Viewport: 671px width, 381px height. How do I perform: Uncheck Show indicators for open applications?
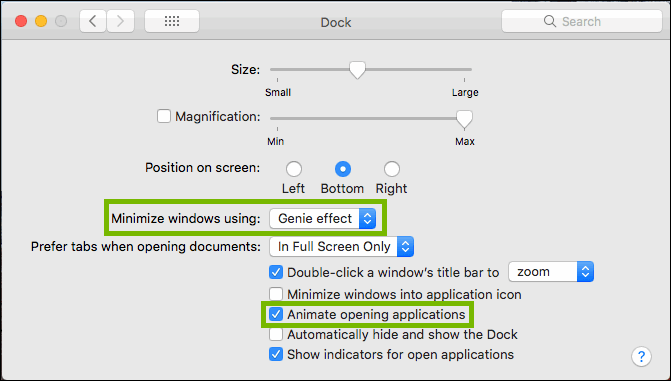click(x=276, y=354)
